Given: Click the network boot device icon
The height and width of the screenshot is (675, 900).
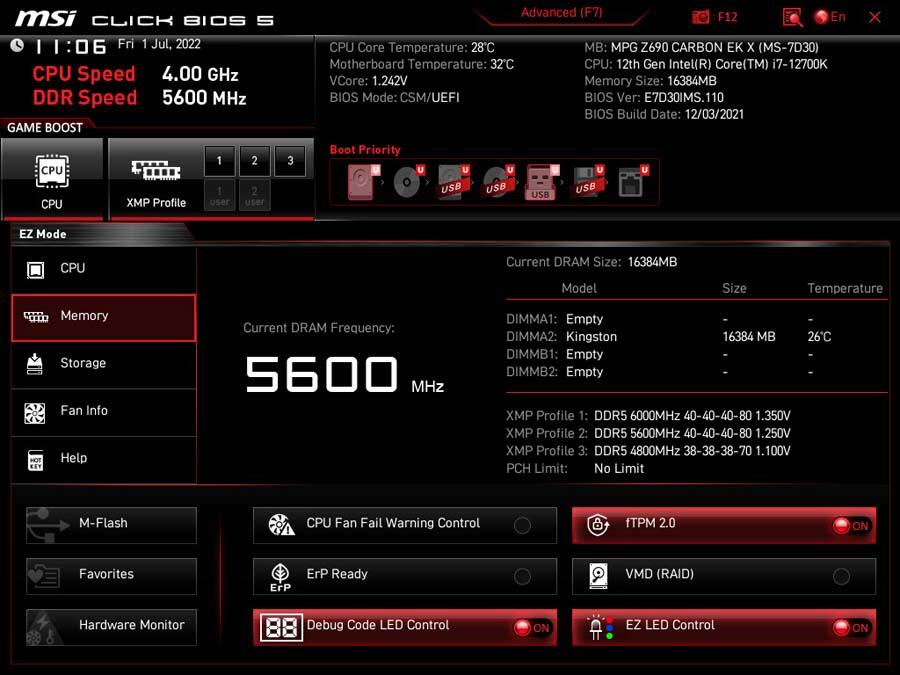Looking at the screenshot, I should (632, 182).
